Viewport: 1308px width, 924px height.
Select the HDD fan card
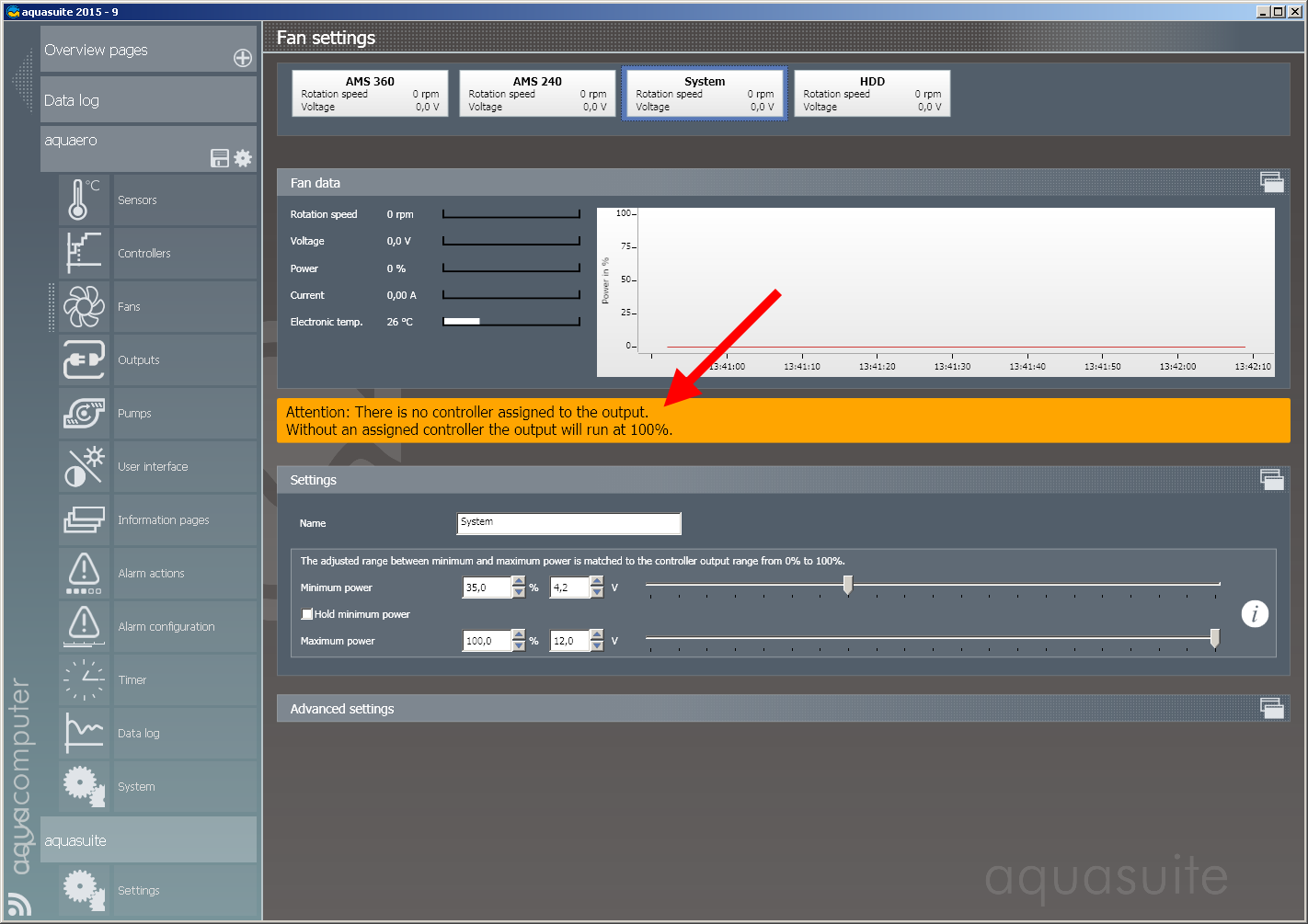pyautogui.click(x=872, y=94)
